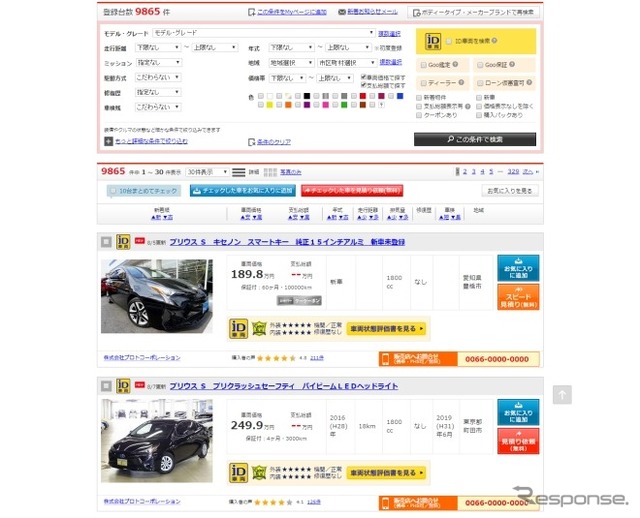Open お気に入りを見る favorites button
This screenshot has height=518, width=640.
(x=510, y=191)
